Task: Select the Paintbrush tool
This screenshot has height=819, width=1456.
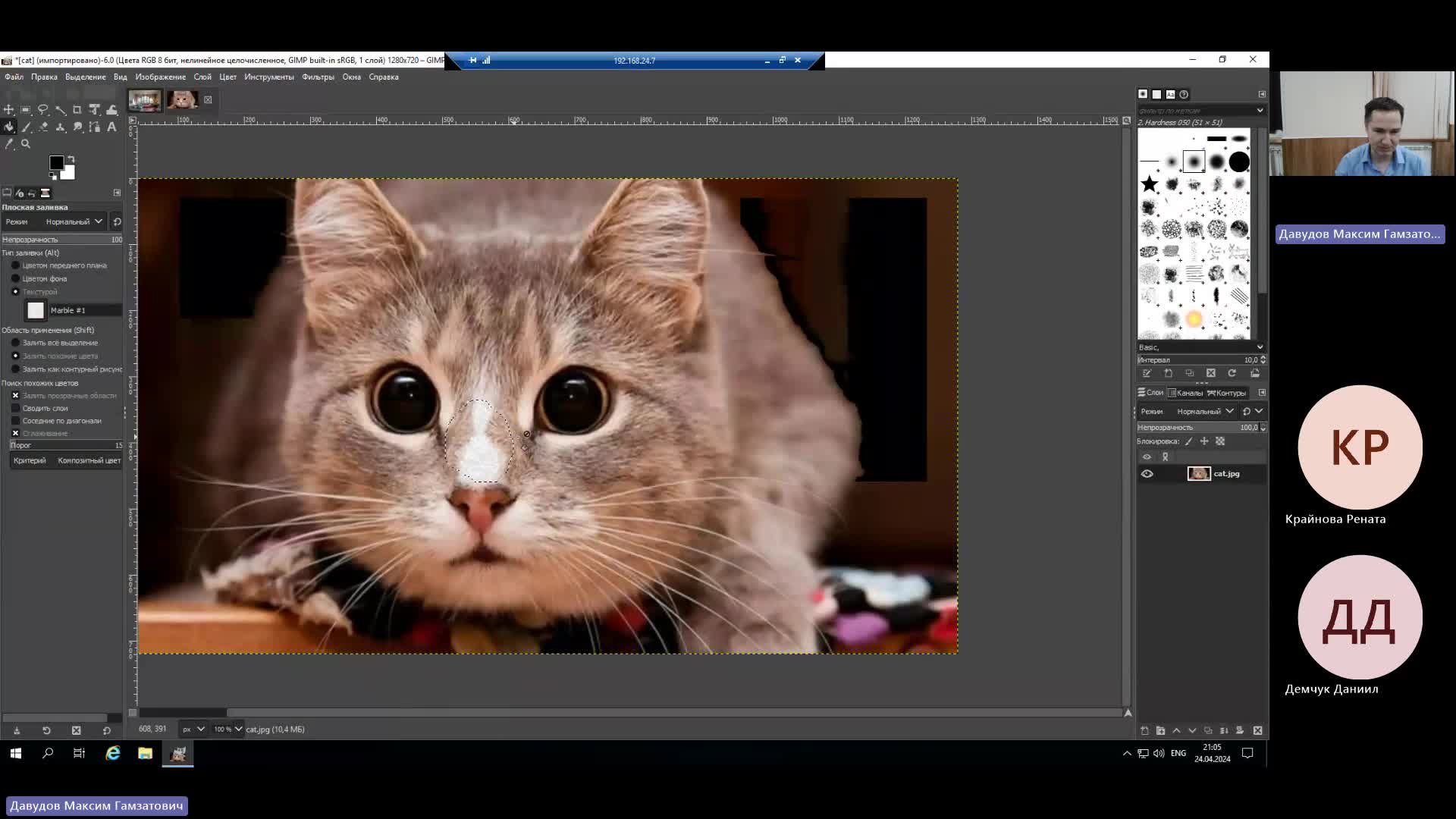Action: coord(26,127)
